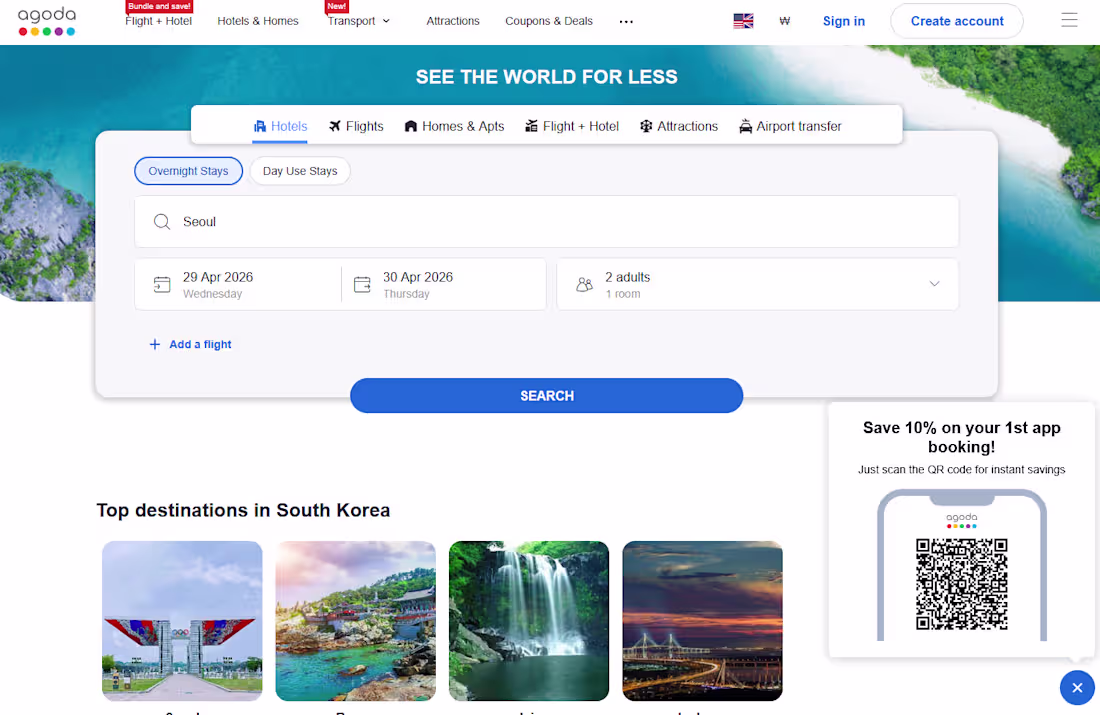Click the 2 adults 1 room text
The image size is (1100, 715).
[627, 284]
